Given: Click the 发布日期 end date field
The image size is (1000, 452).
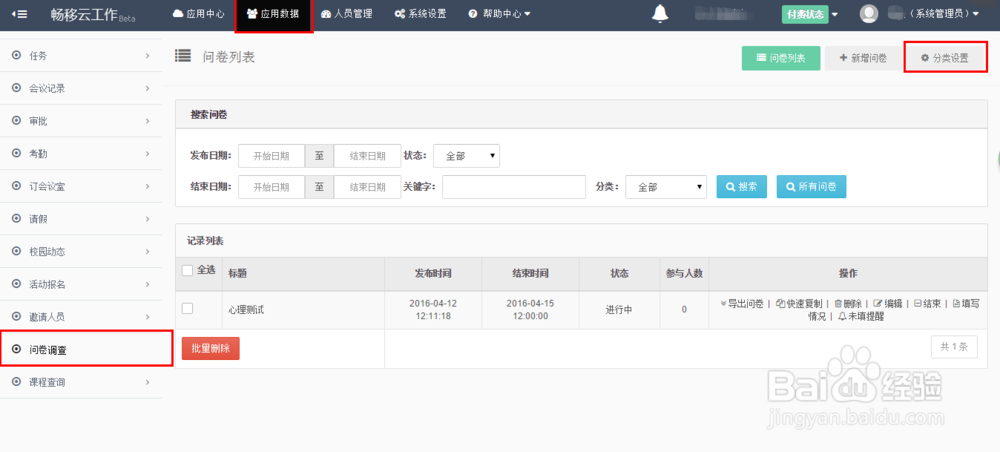Looking at the screenshot, I should [x=367, y=156].
